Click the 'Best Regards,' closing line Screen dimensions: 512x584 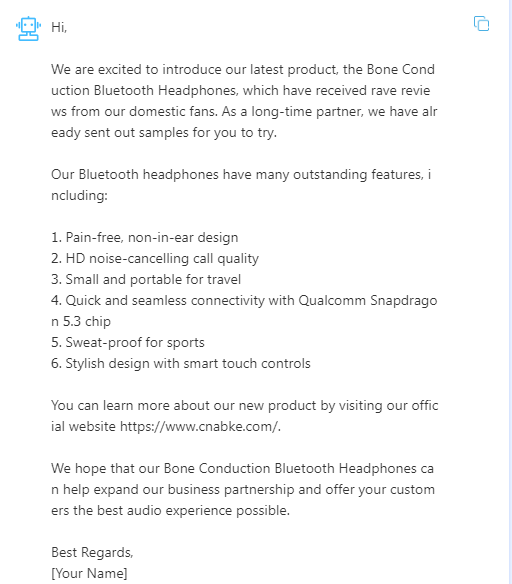click(x=92, y=552)
